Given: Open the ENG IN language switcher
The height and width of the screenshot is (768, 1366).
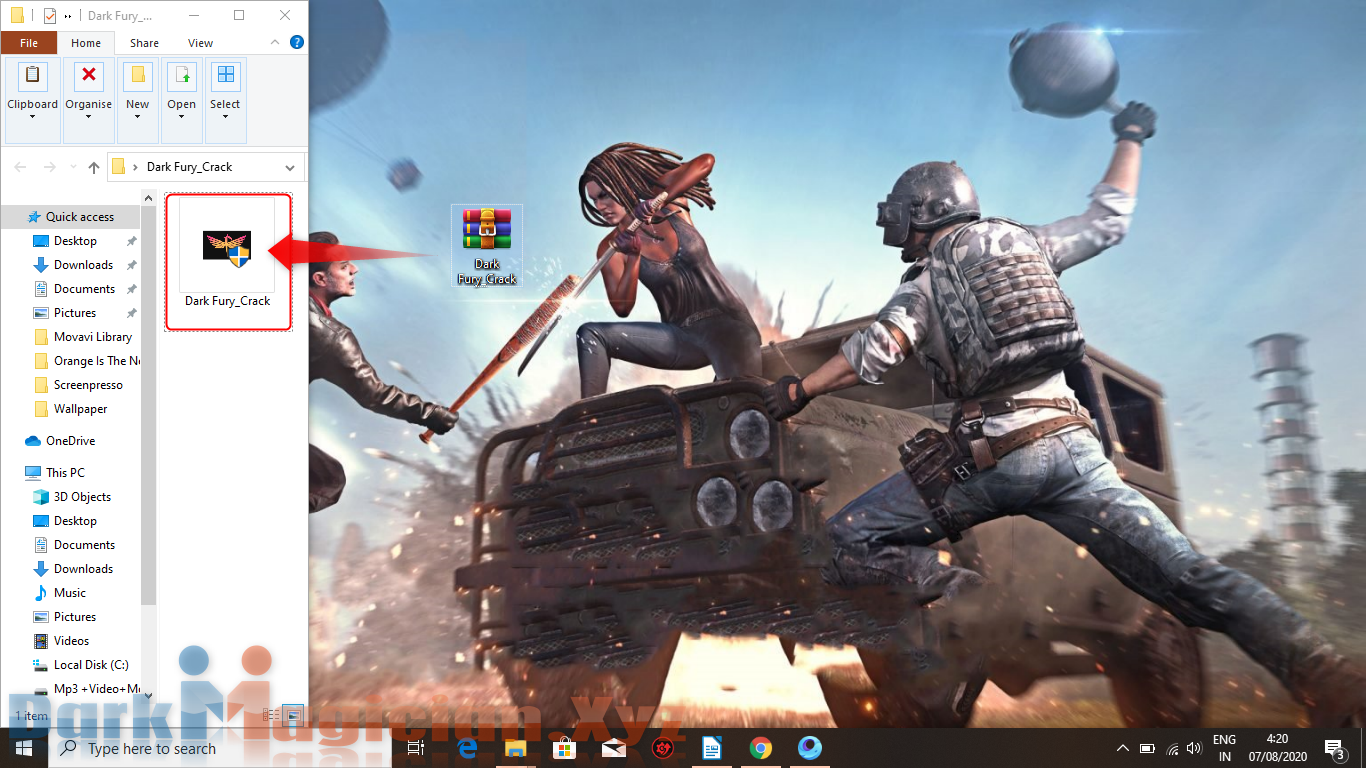Looking at the screenshot, I should click(1224, 748).
